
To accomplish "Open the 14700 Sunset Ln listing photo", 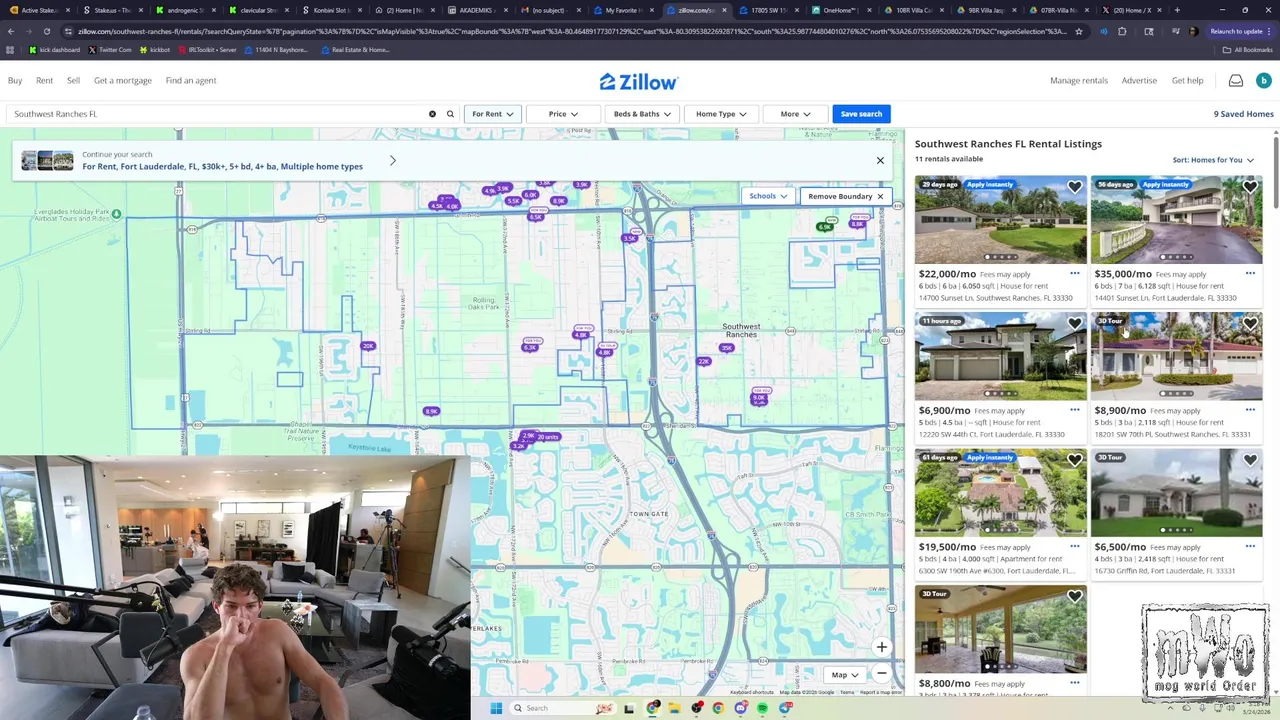I will tap(1000, 220).
